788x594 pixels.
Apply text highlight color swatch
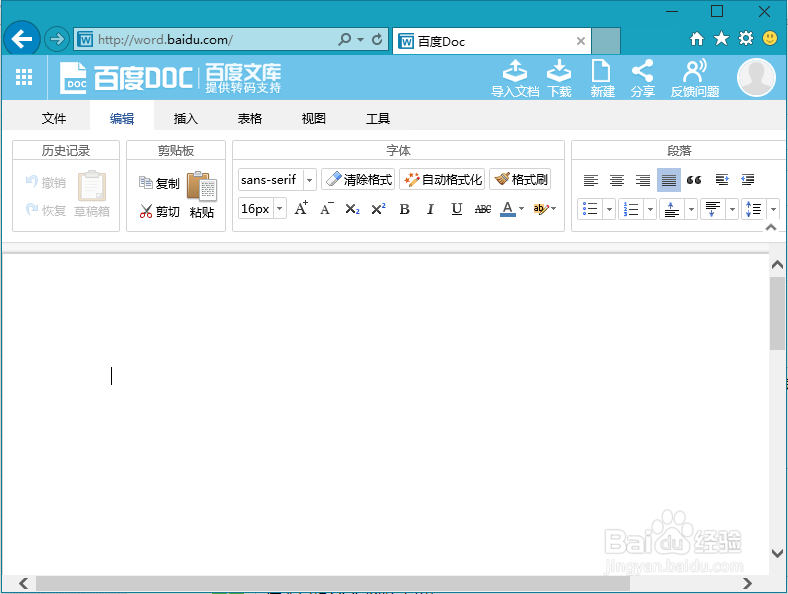pos(540,209)
